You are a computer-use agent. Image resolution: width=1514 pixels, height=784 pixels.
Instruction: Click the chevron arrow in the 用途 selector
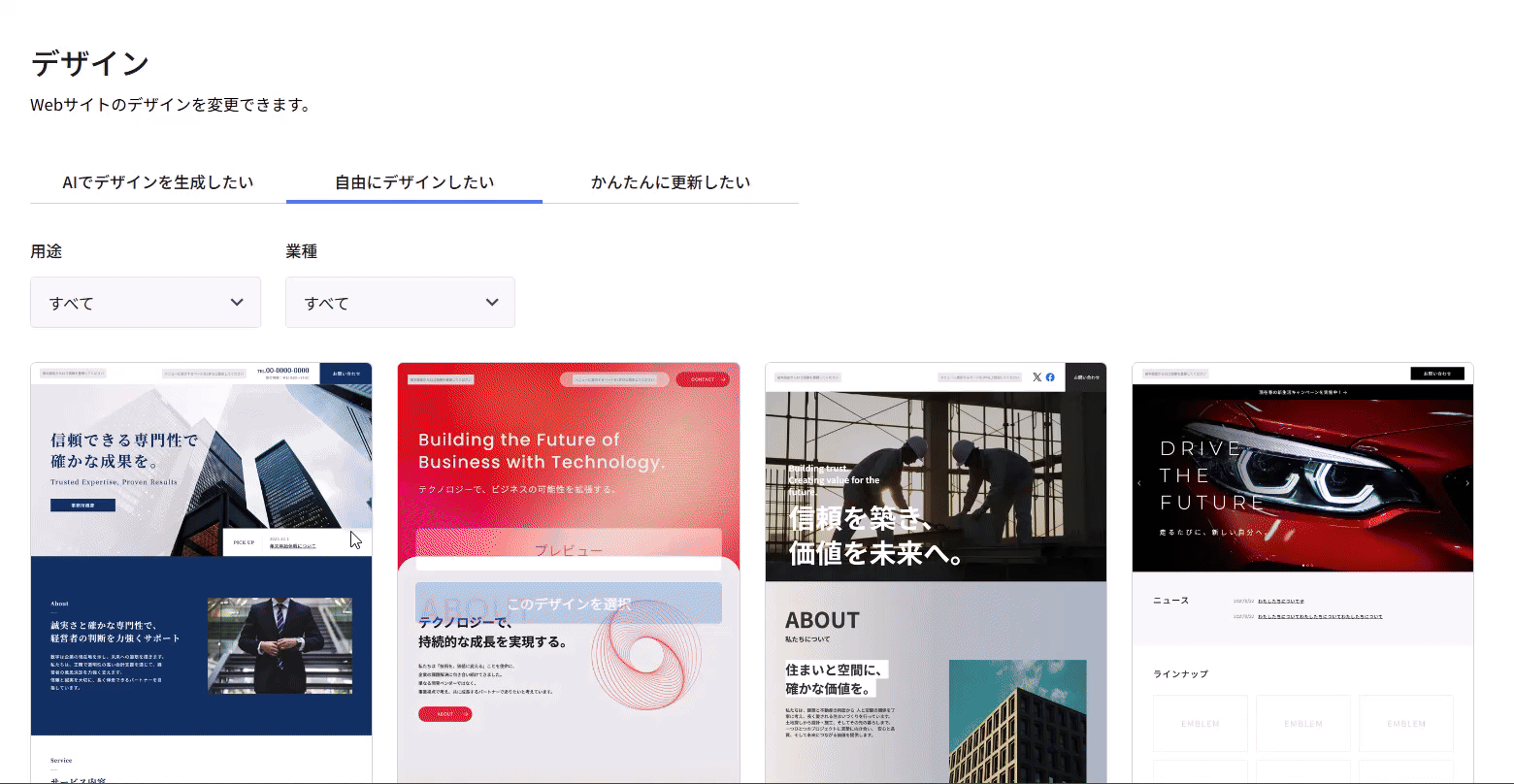(237, 303)
